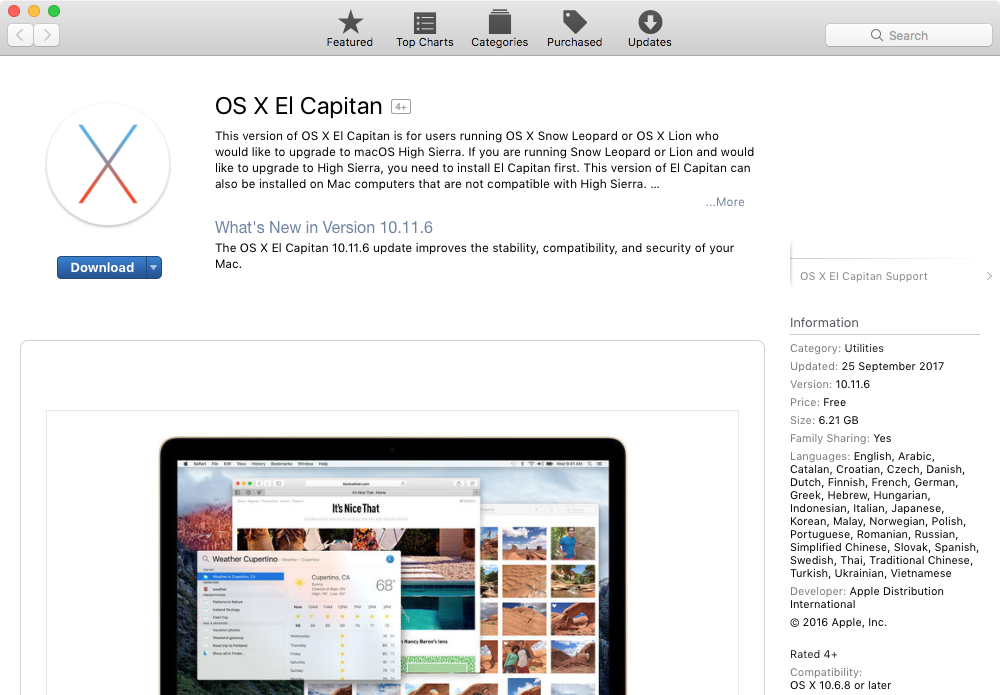Click the What's New in Version 10.11.6 heading

point(323,228)
